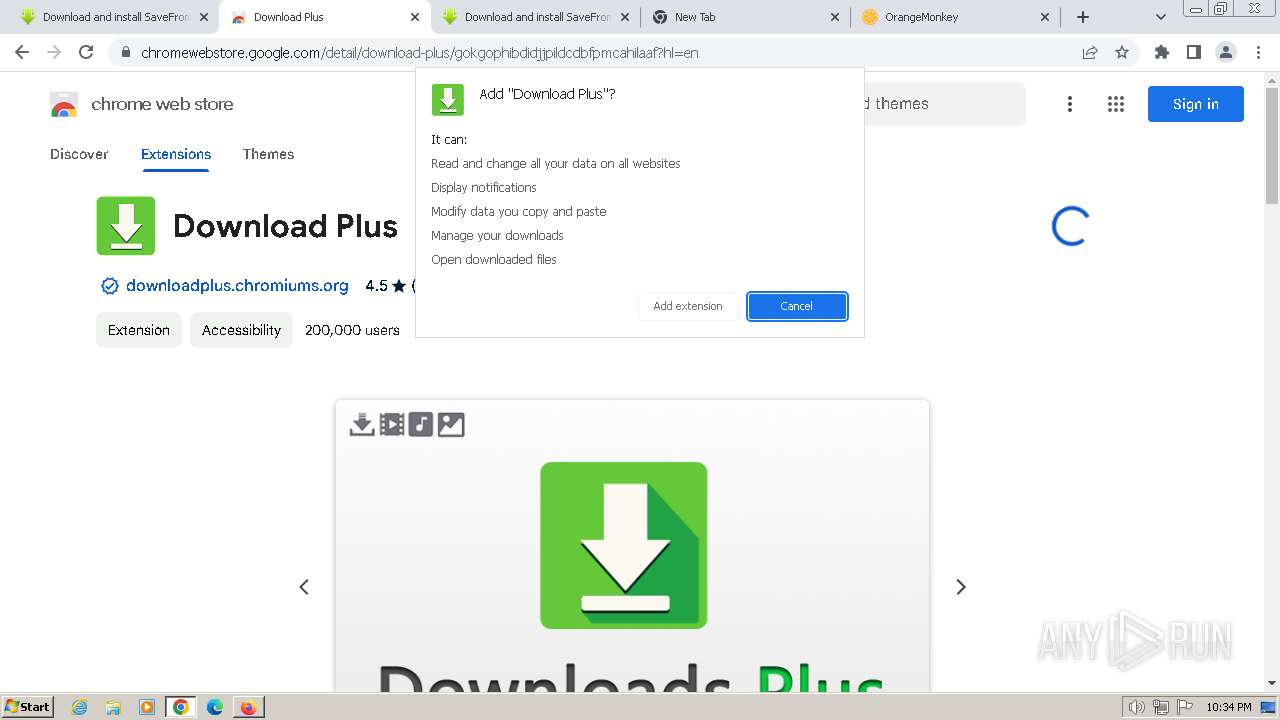Click the Extension category chip

[139, 330]
